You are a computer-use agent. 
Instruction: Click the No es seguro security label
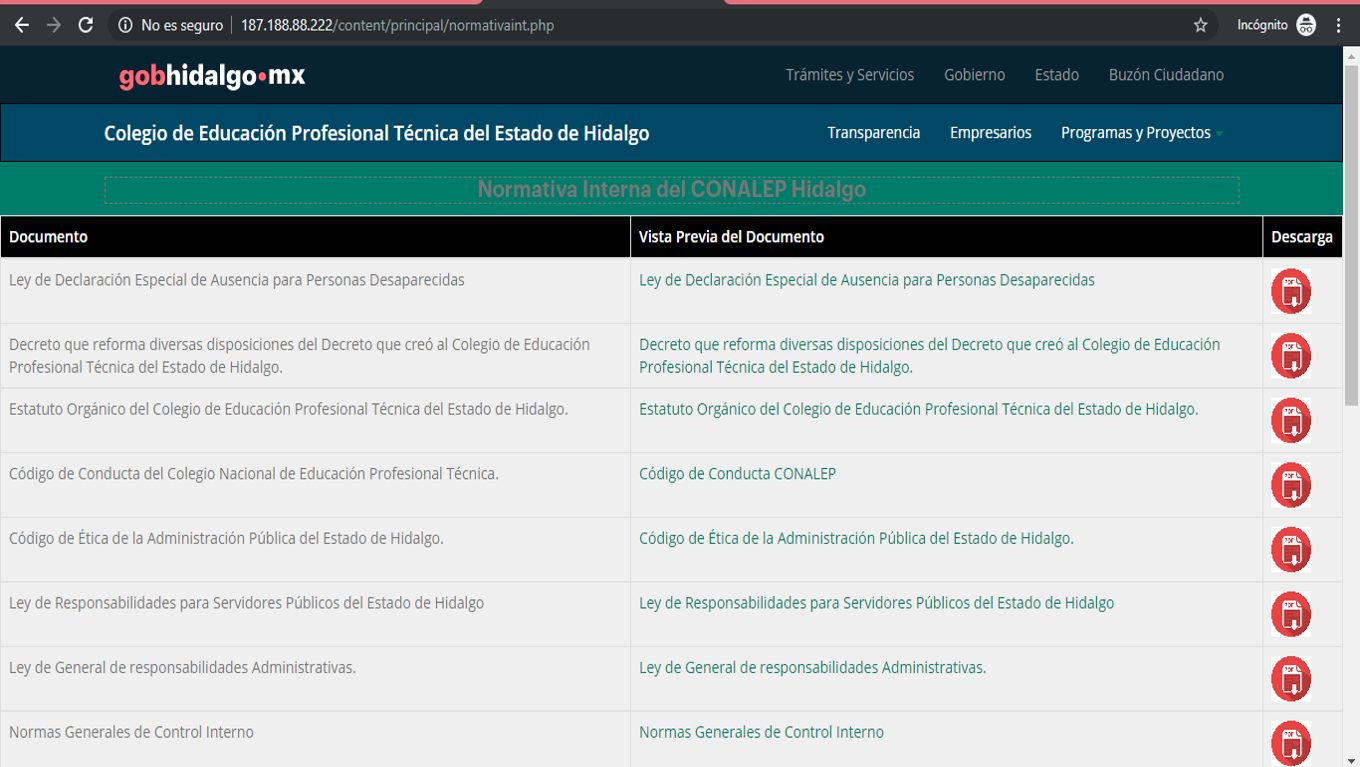(x=182, y=25)
